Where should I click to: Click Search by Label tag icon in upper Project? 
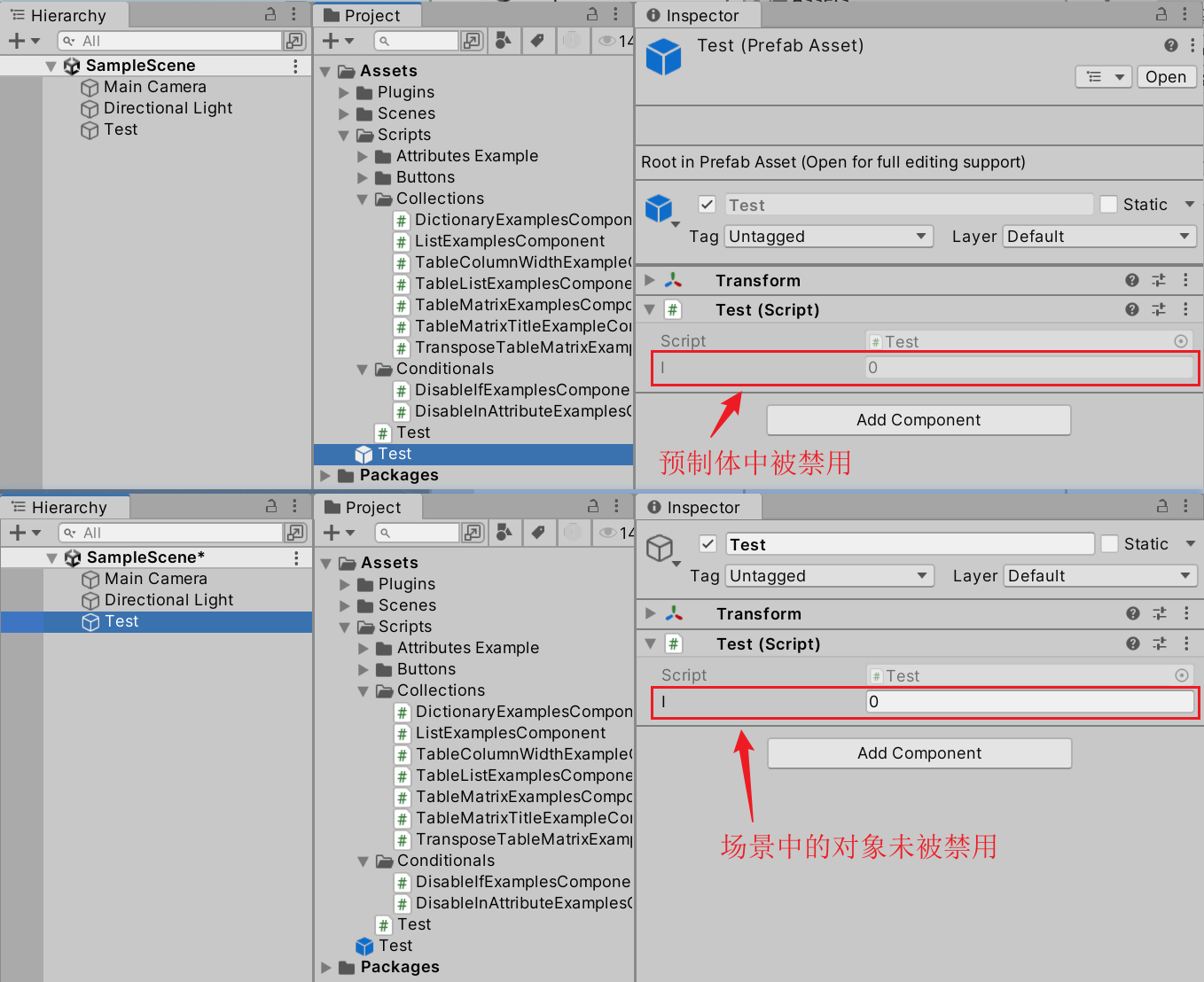tap(536, 41)
